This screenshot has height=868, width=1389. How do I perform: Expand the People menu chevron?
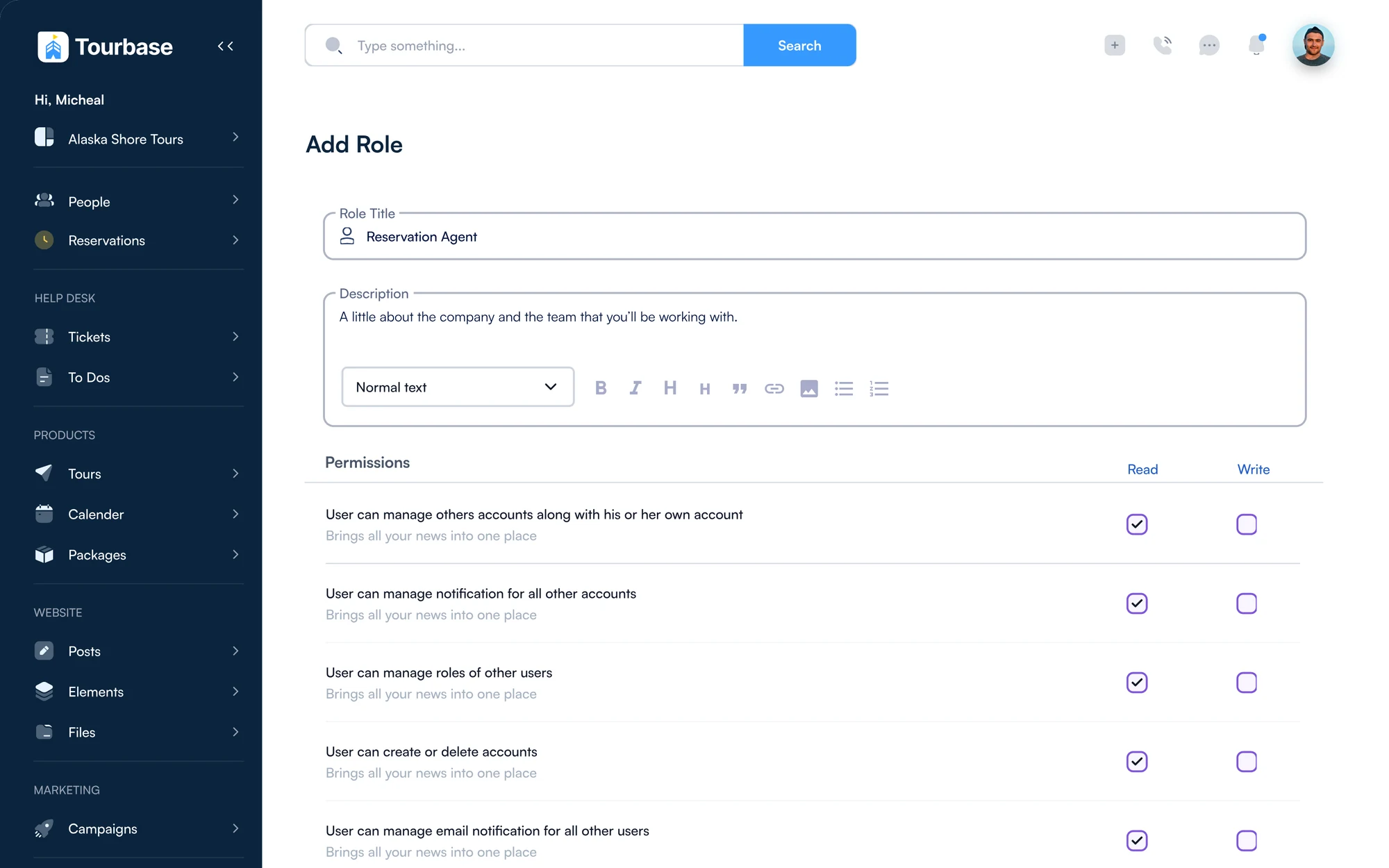(235, 200)
